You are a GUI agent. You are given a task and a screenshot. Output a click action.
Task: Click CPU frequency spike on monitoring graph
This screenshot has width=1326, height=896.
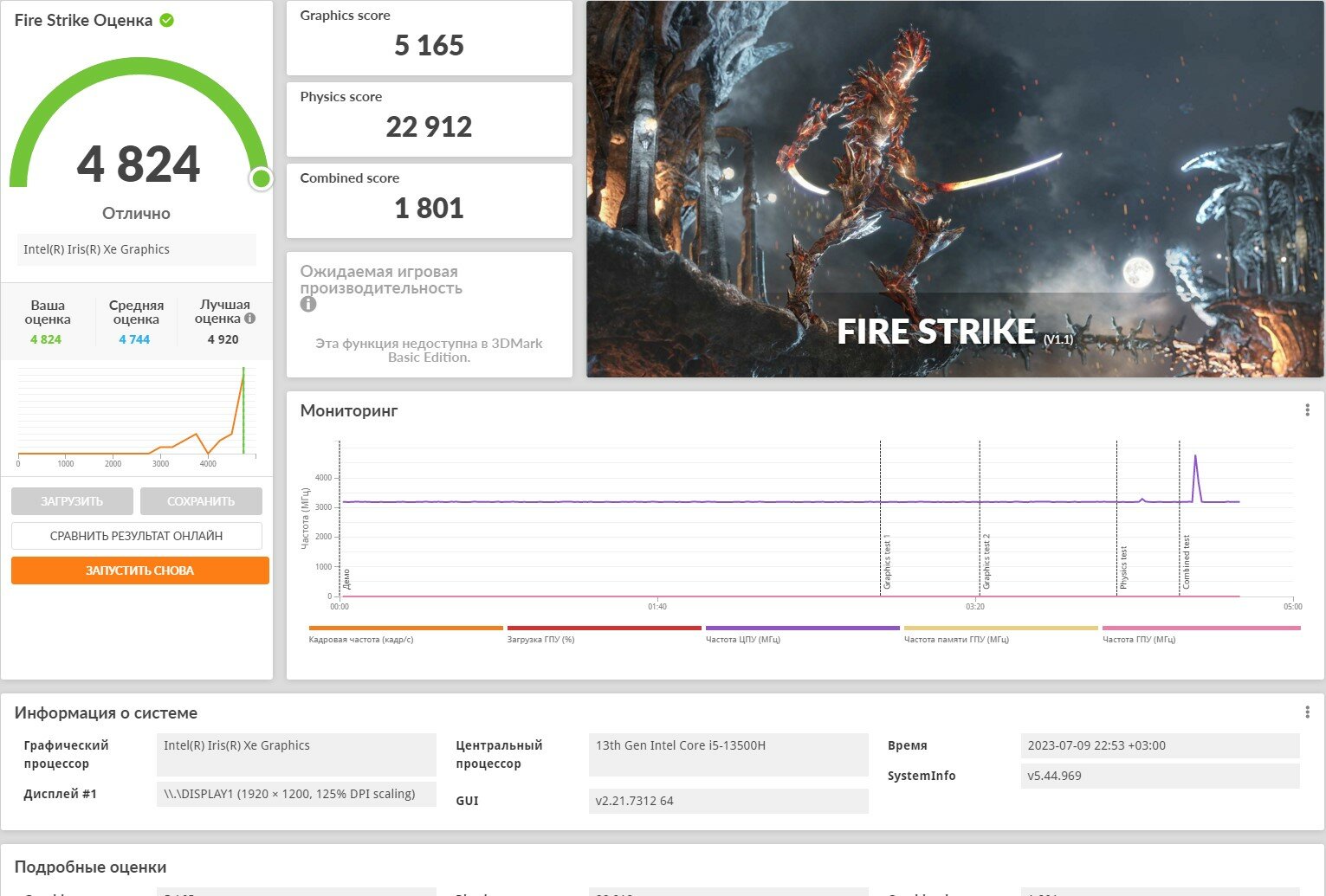point(1196,476)
